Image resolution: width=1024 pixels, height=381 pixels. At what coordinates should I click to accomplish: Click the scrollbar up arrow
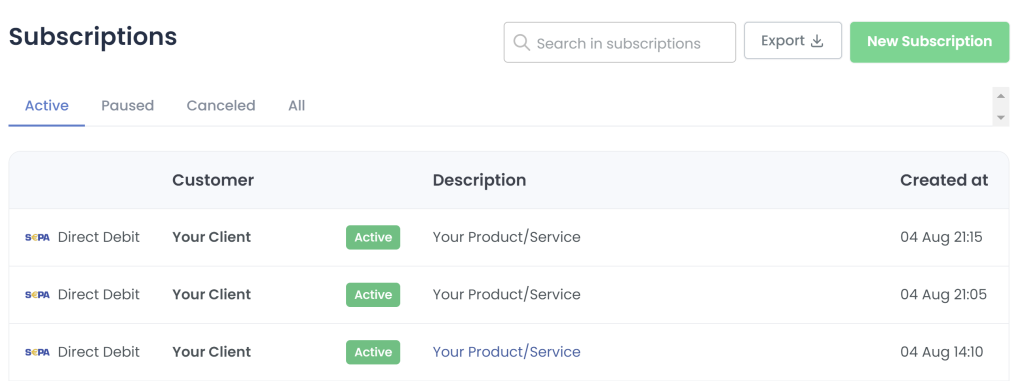(1000, 96)
